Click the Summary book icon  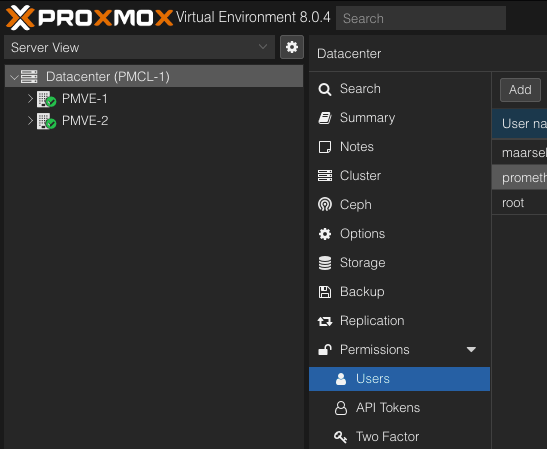point(325,118)
